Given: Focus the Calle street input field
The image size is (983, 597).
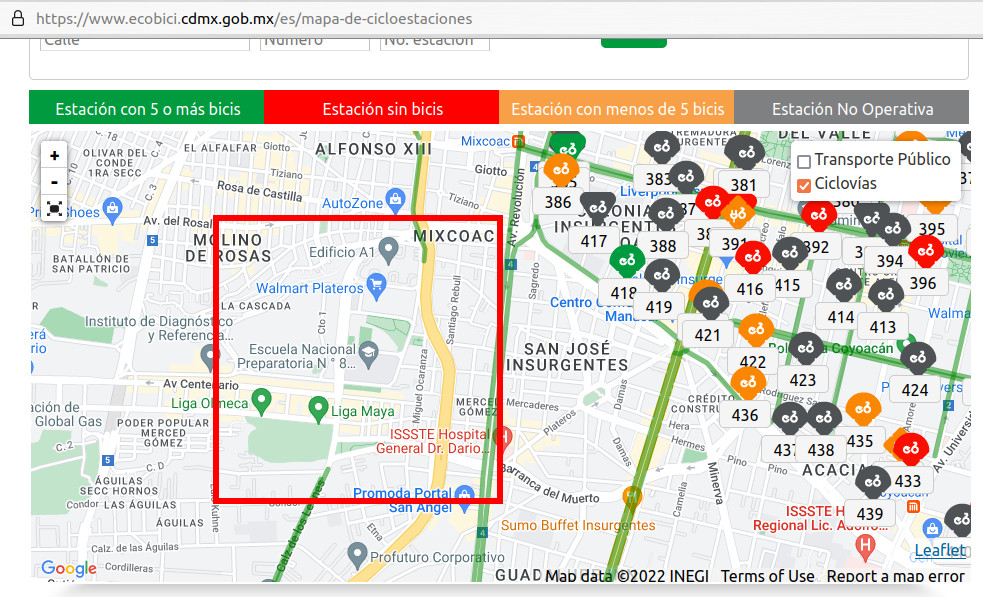Looking at the screenshot, I should [145, 43].
